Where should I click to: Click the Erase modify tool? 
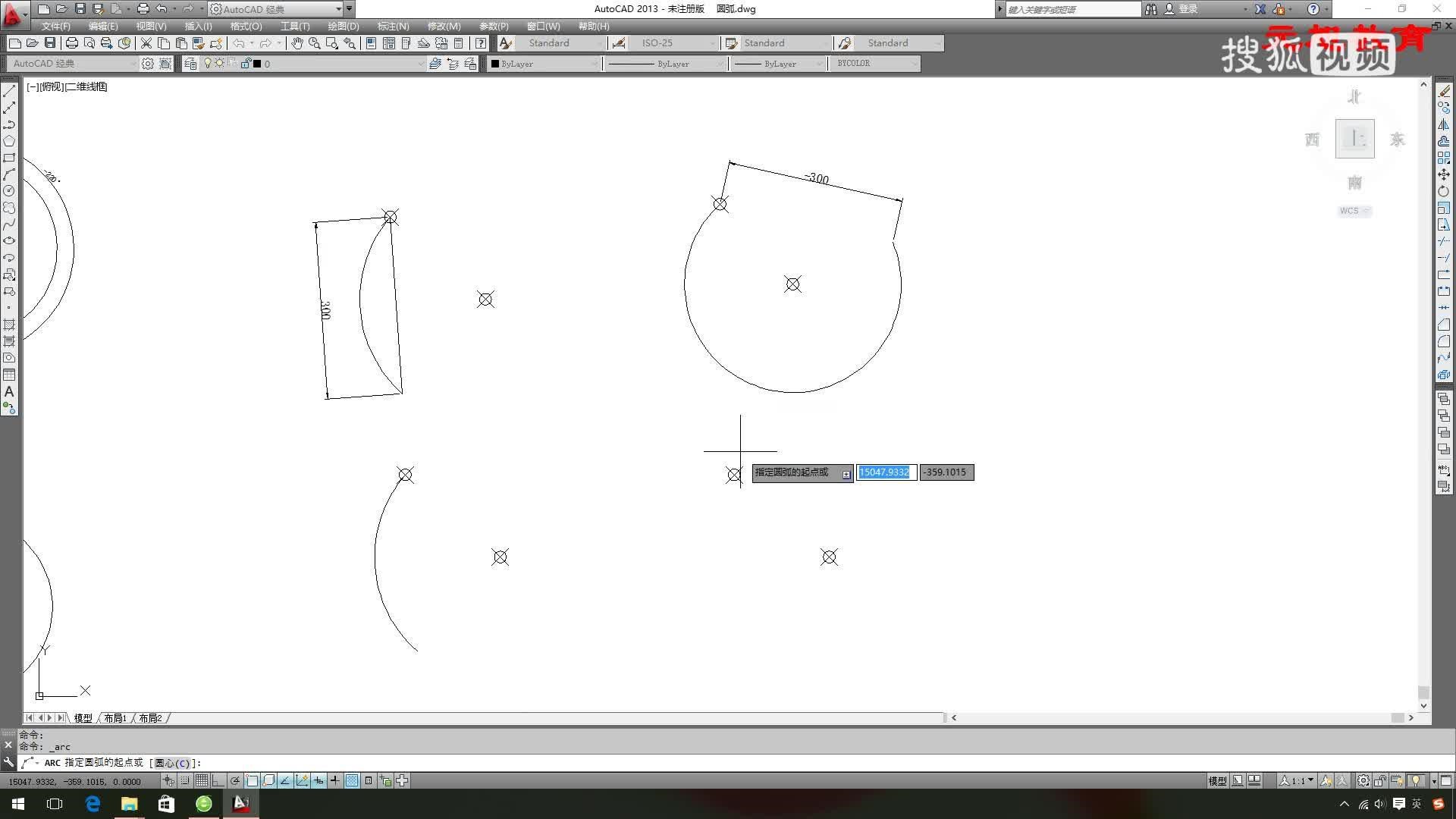[1444, 91]
